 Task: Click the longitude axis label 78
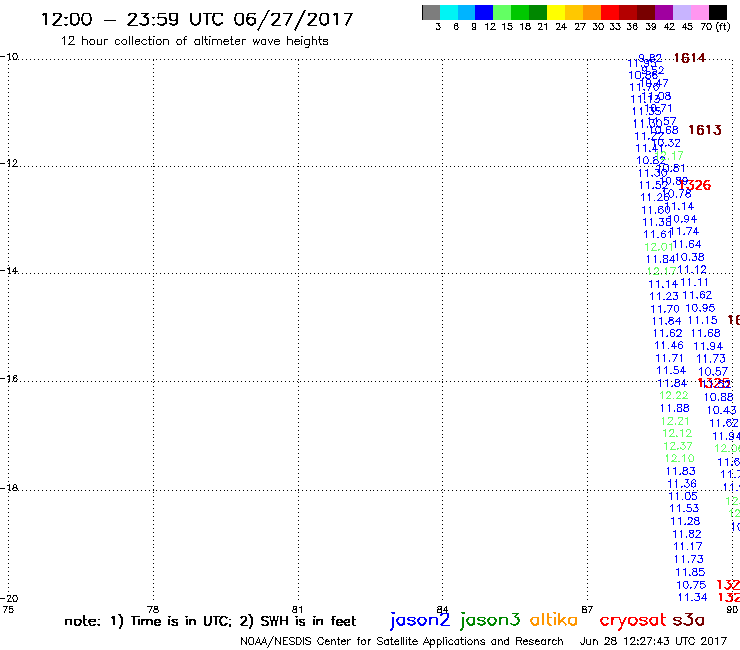153,609
